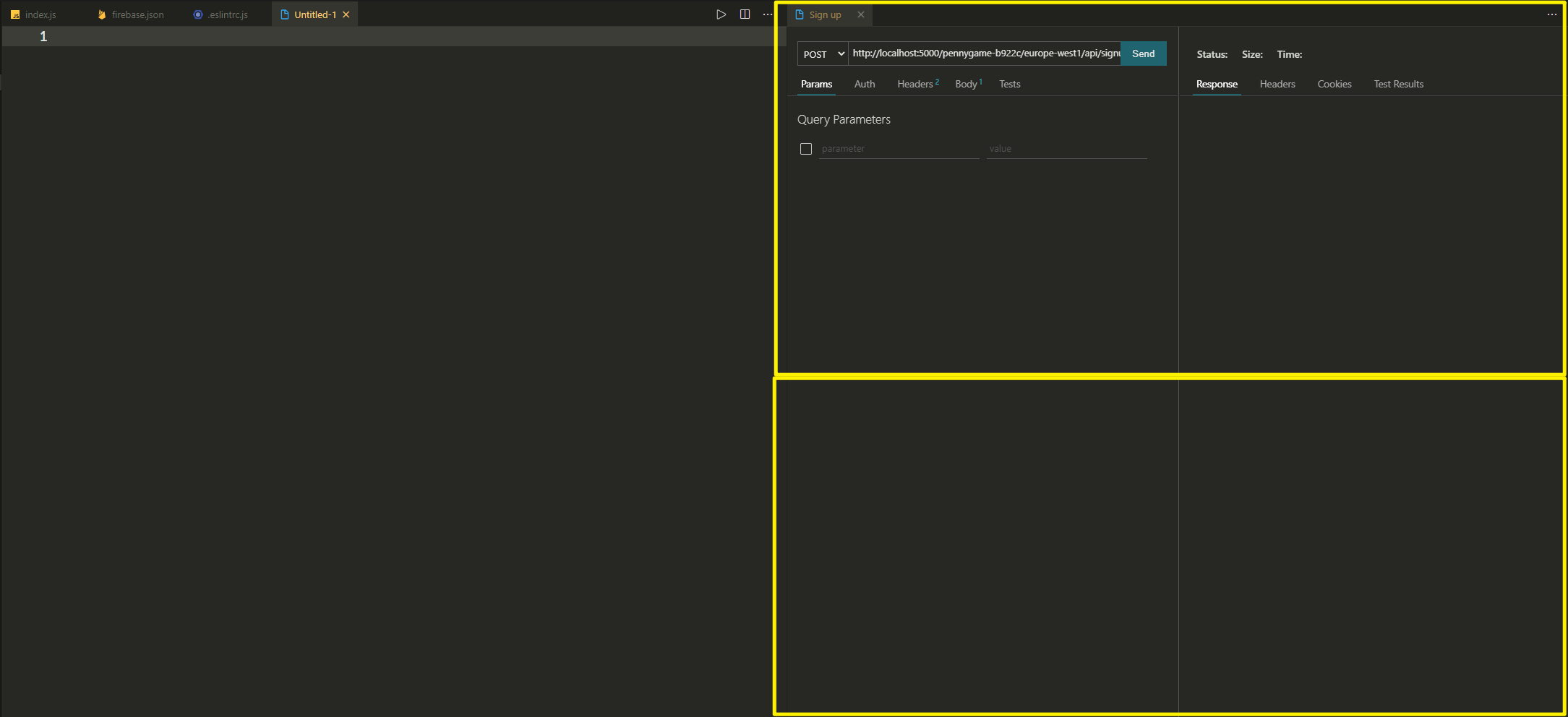This screenshot has height=717, width=1568.
Task: Click the Firebase icon on firebase.json tab
Action: pos(100,14)
